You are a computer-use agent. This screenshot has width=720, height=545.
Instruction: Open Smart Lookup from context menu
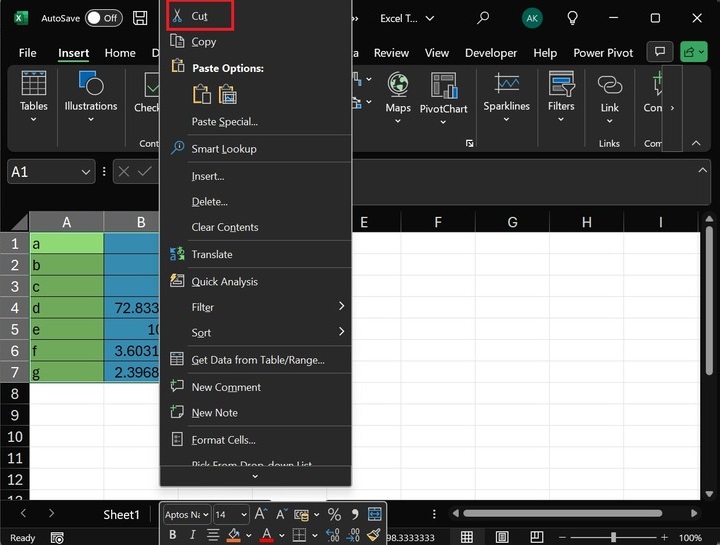click(224, 149)
